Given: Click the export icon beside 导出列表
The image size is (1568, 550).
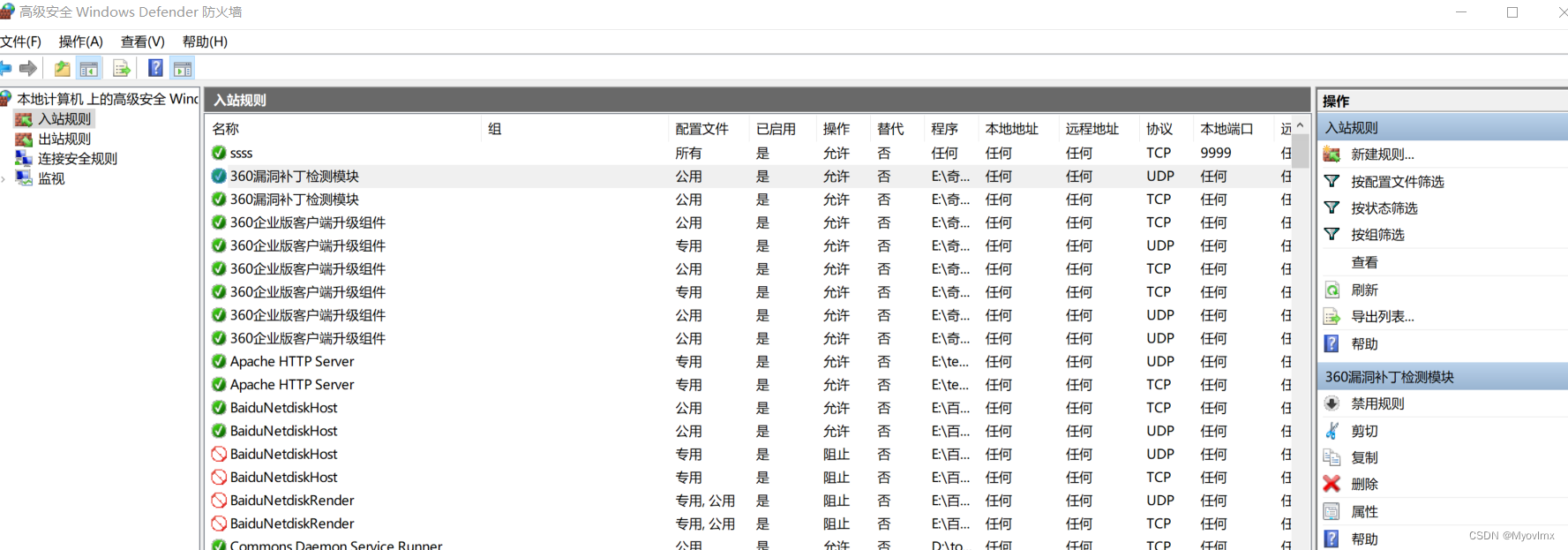Looking at the screenshot, I should [1332, 316].
